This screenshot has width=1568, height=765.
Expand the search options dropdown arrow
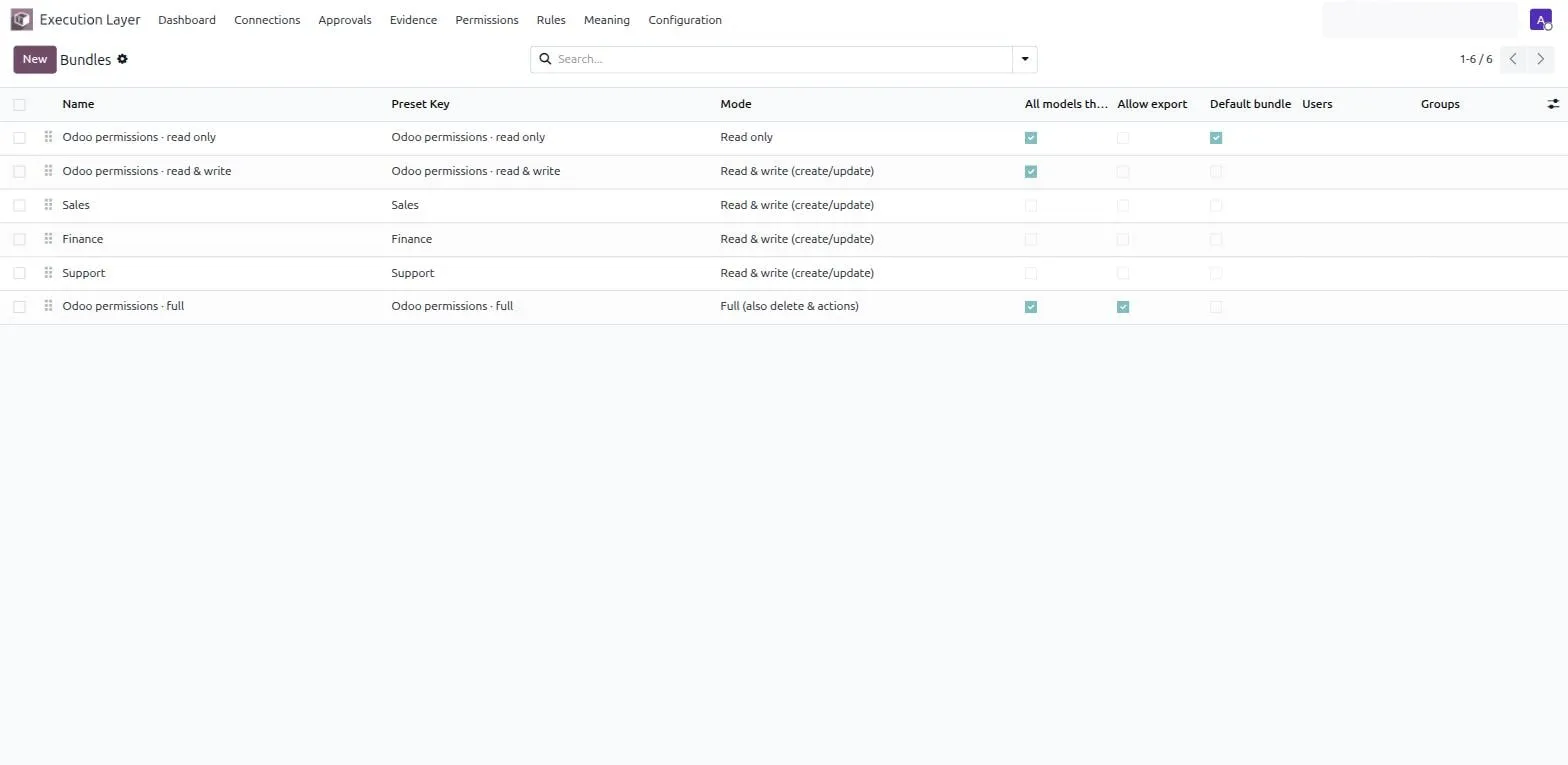1025,59
